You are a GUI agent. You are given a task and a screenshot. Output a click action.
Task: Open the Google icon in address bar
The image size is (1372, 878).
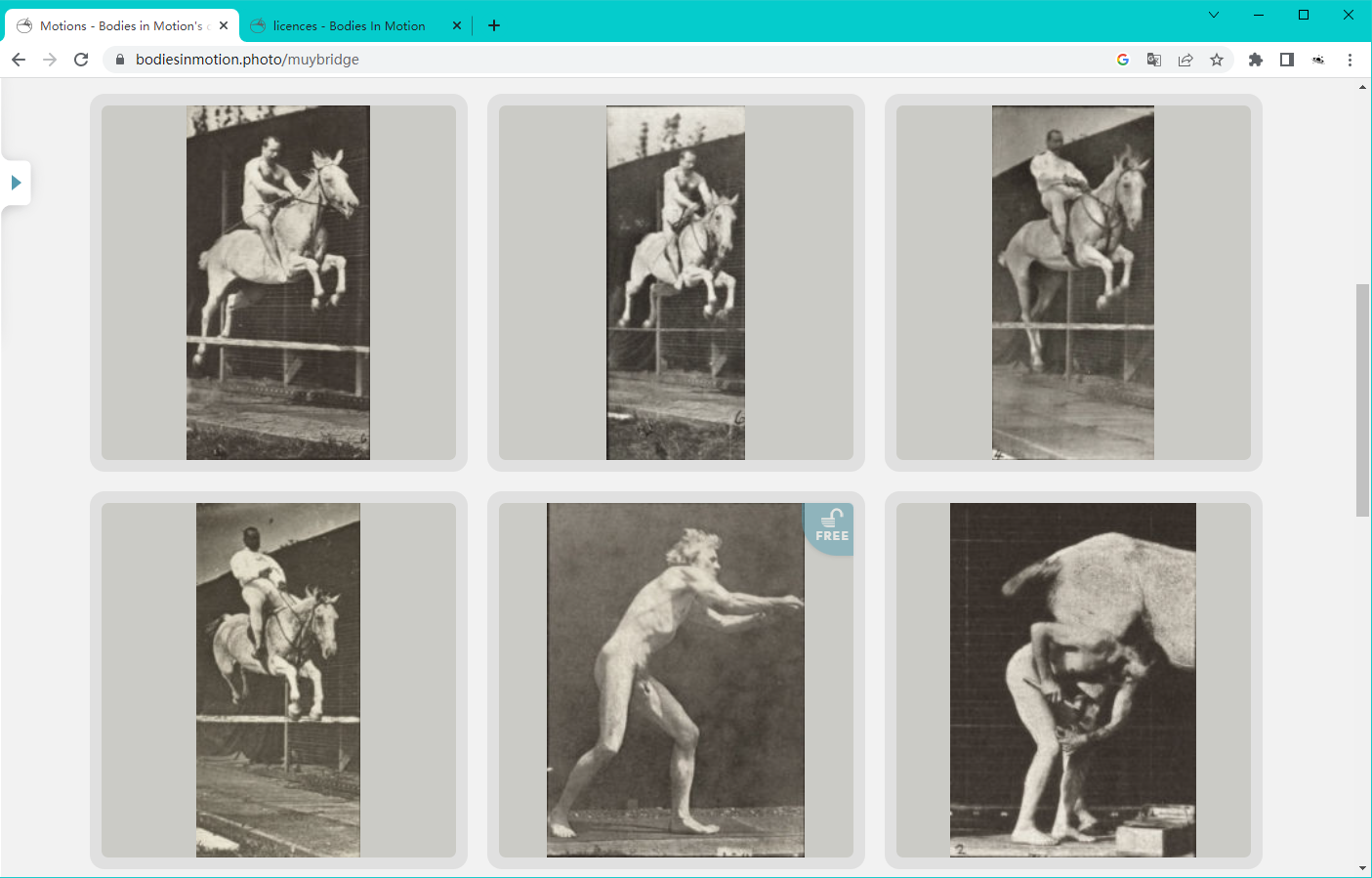(1123, 60)
